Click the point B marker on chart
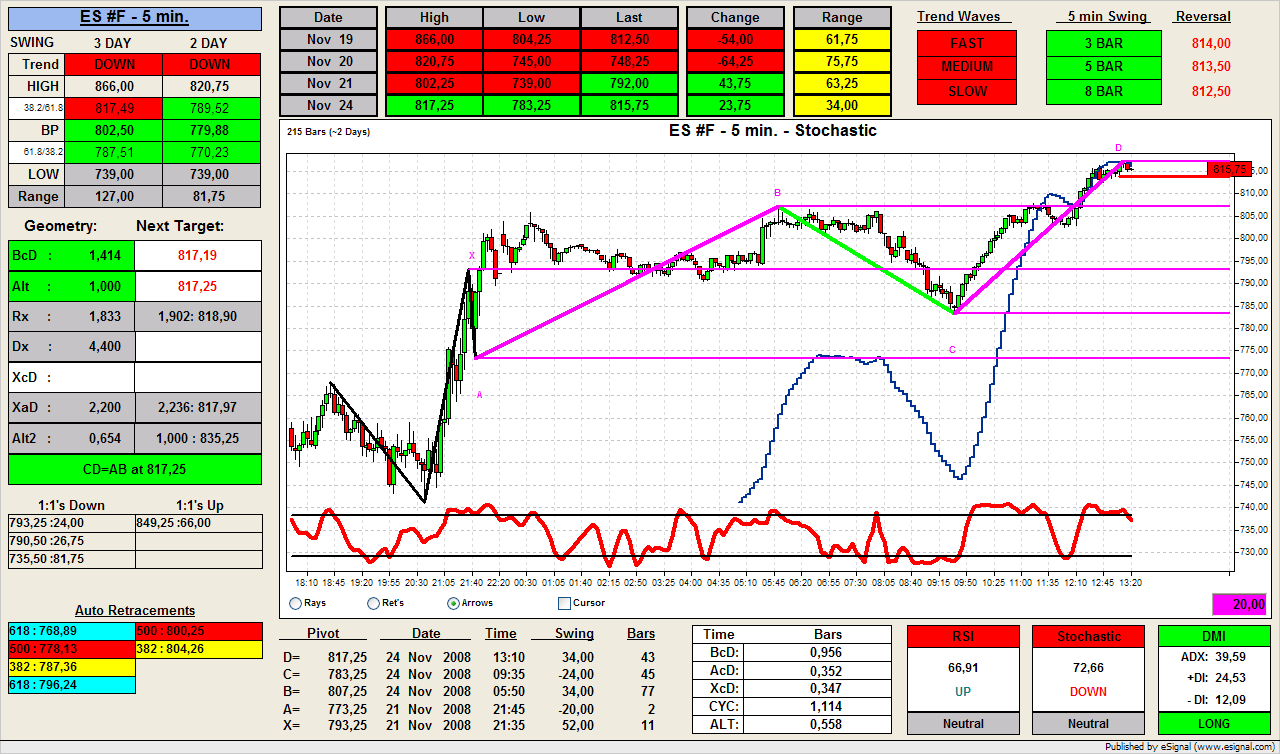1280x754 pixels. tap(777, 193)
